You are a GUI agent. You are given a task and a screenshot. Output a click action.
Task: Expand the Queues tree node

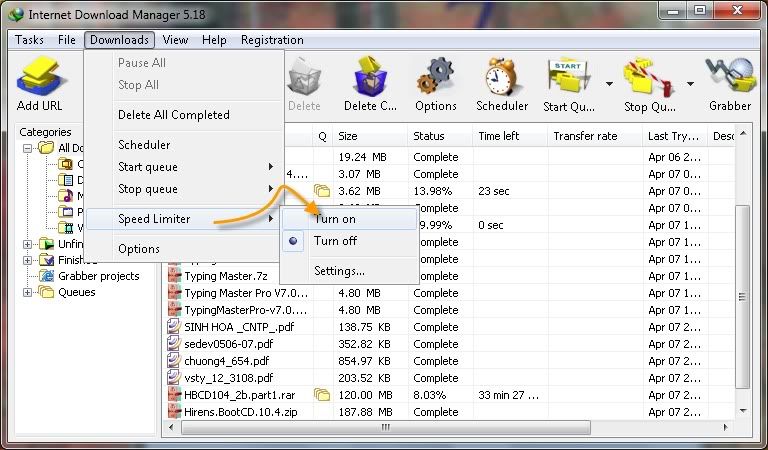(28, 292)
